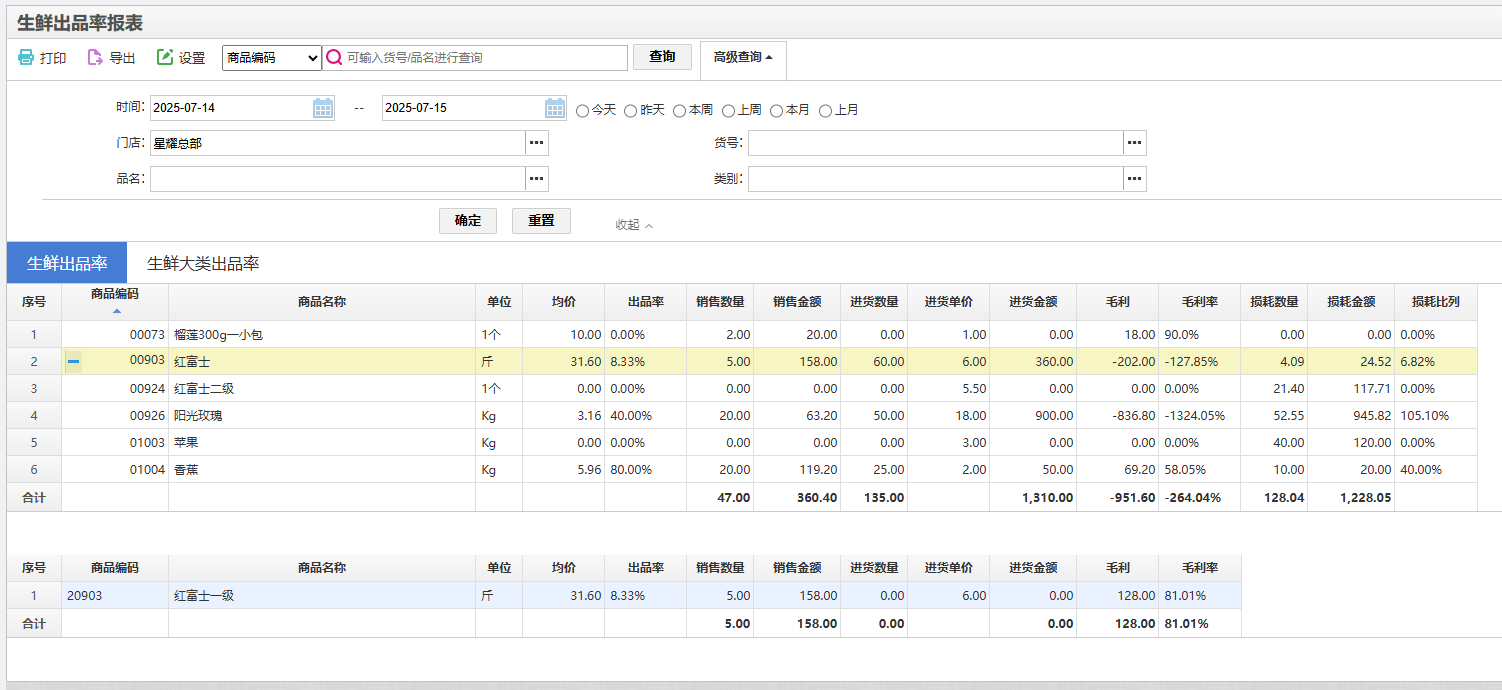Click the 销售金额 header in upper table
1502x690 pixels.
[797, 302]
